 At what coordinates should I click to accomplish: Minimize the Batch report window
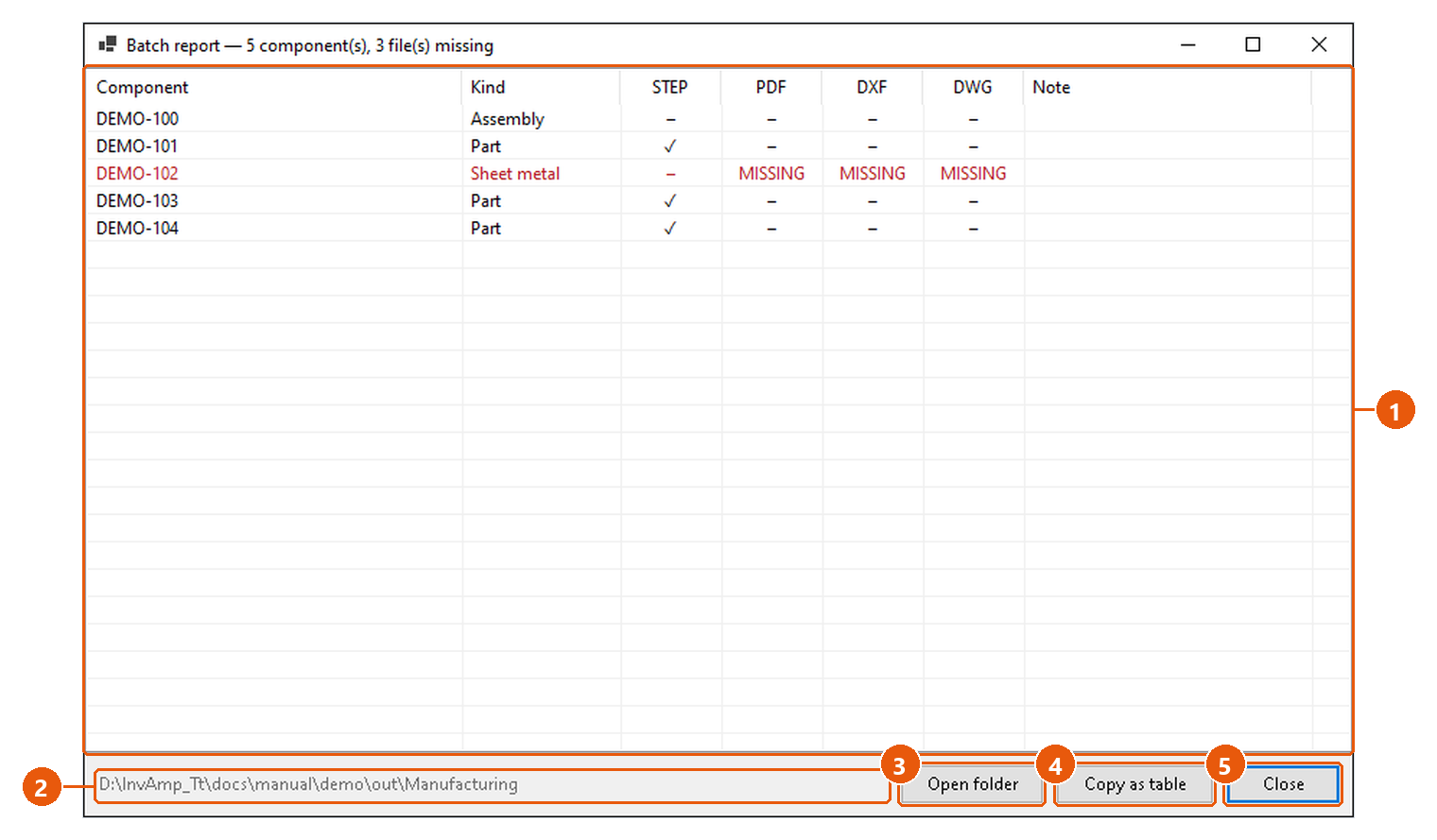[x=1188, y=44]
